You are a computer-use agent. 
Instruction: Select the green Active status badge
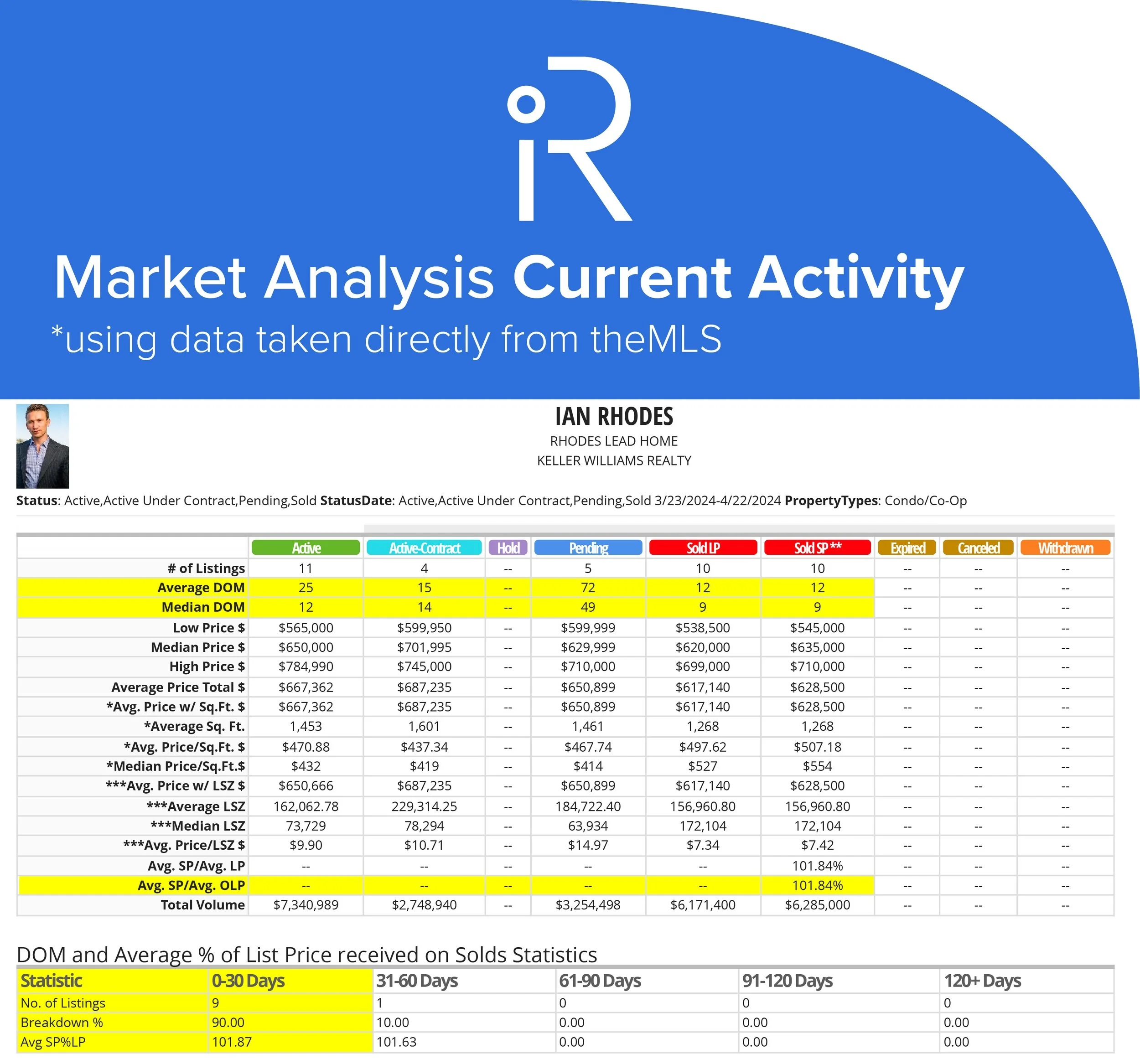click(x=306, y=547)
